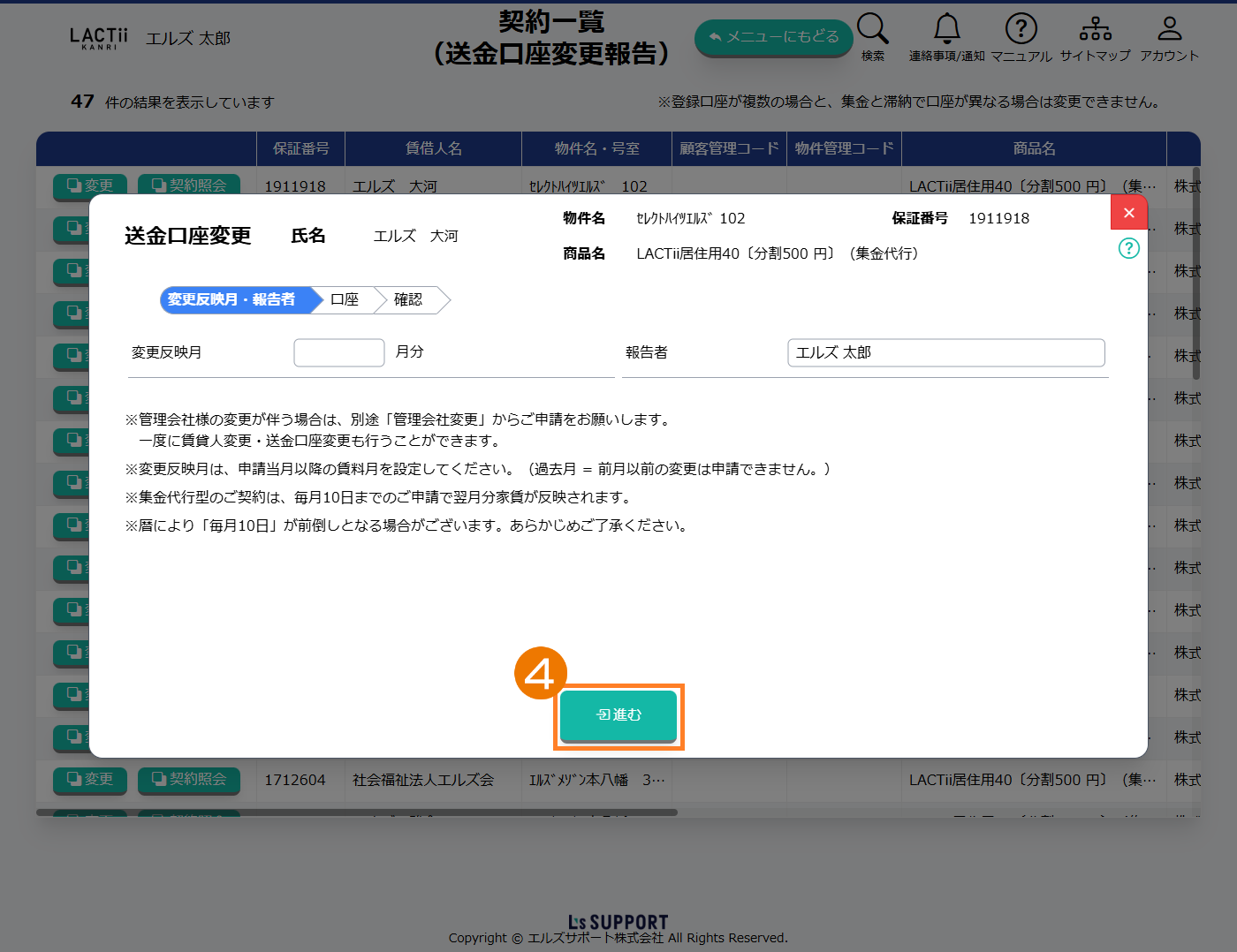The image size is (1237, 952).
Task: Open the manual question mark icon
Action: tap(1021, 30)
